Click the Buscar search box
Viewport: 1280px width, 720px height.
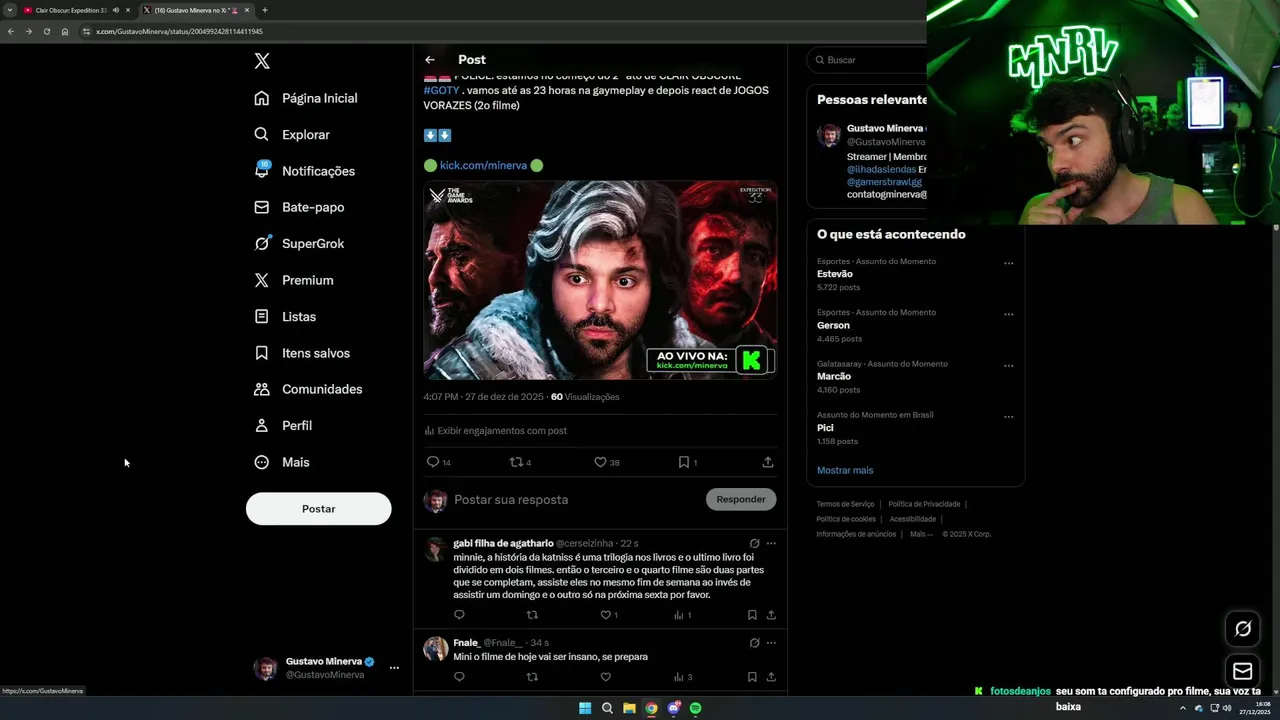click(867, 60)
